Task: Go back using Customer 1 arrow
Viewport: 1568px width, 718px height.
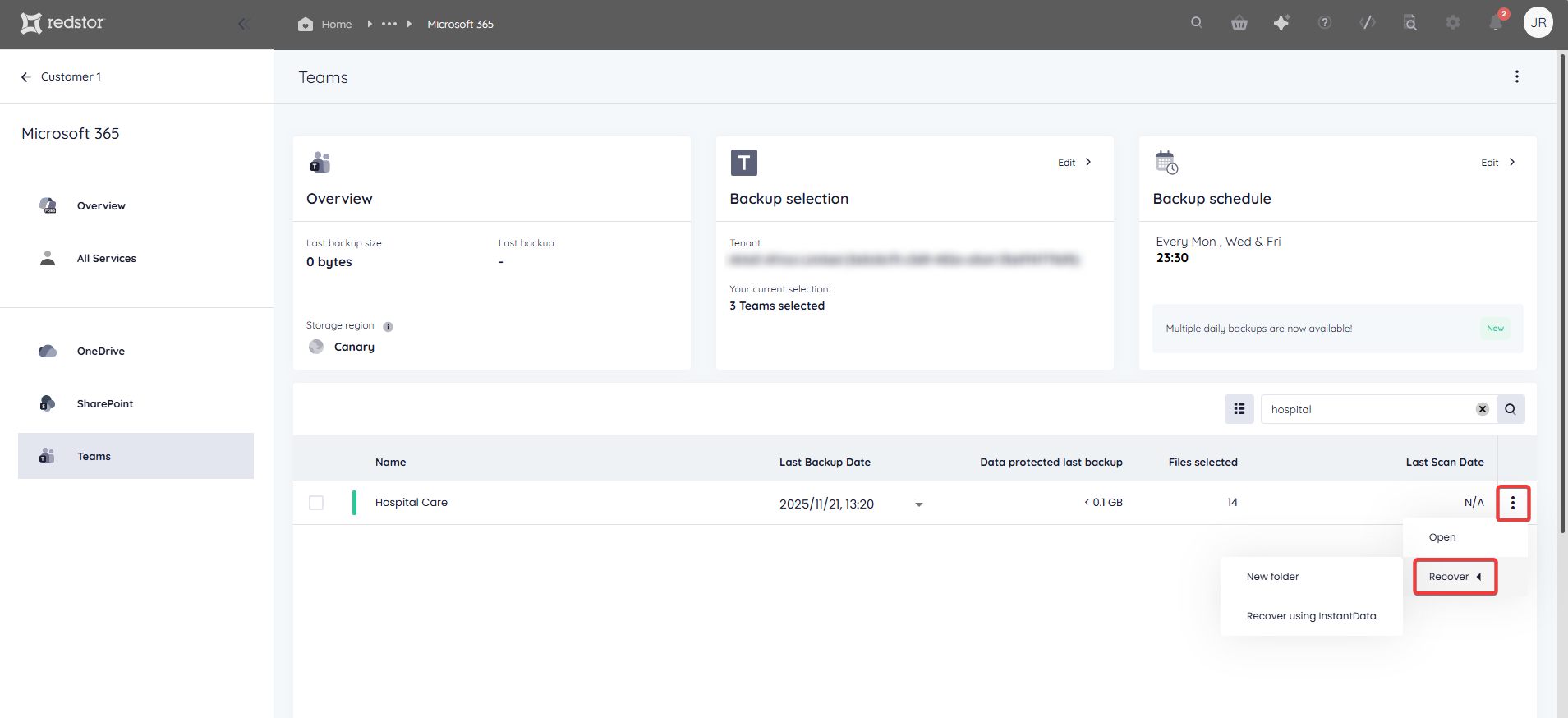Action: coord(25,76)
